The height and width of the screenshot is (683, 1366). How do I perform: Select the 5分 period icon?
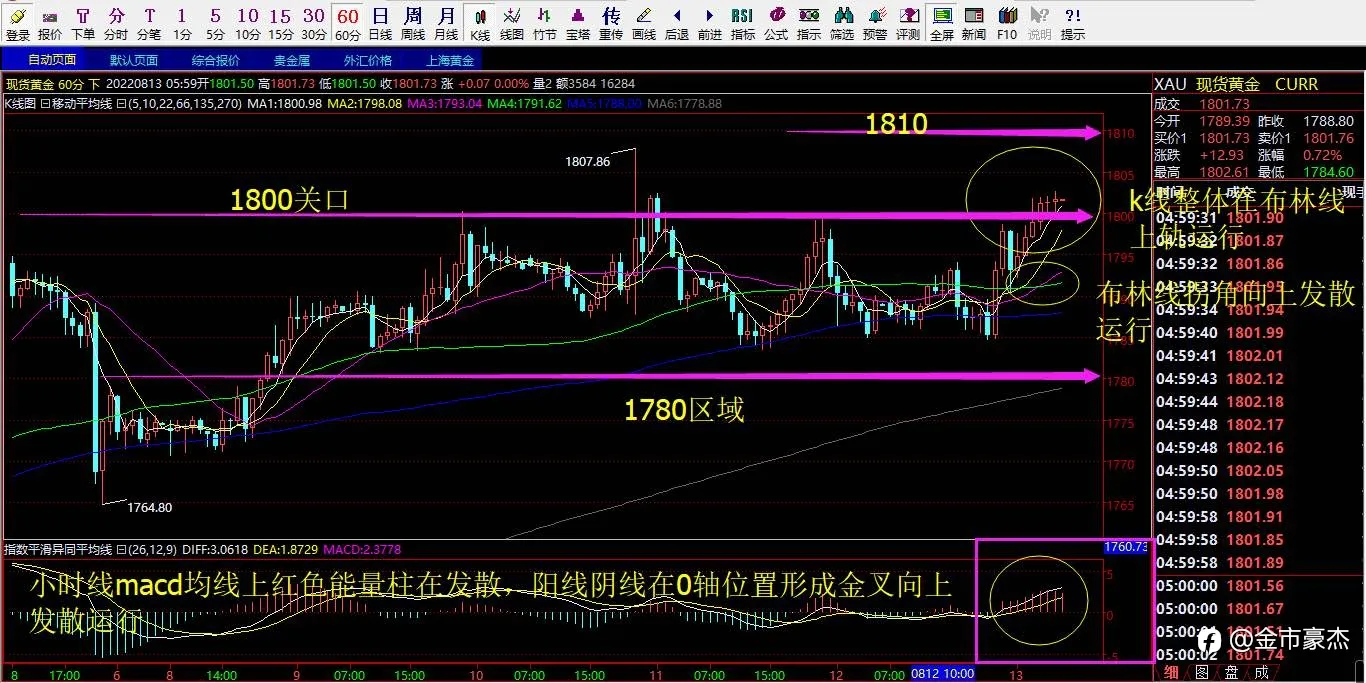[215, 22]
